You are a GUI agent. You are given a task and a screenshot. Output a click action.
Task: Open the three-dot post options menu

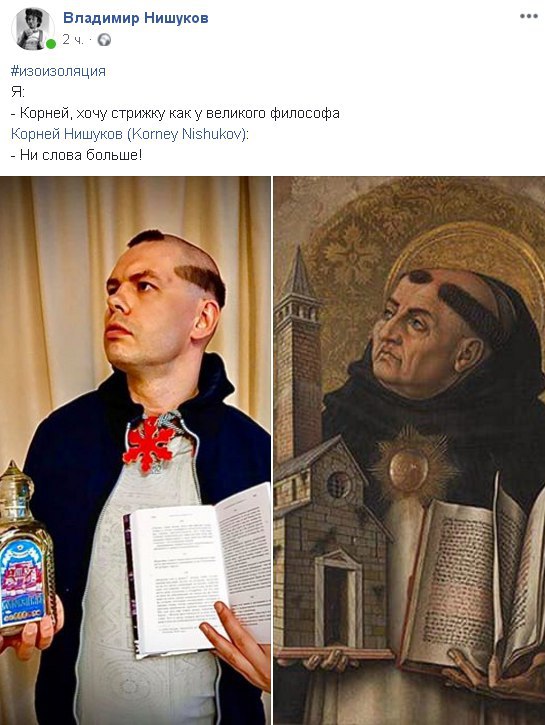(x=528, y=16)
